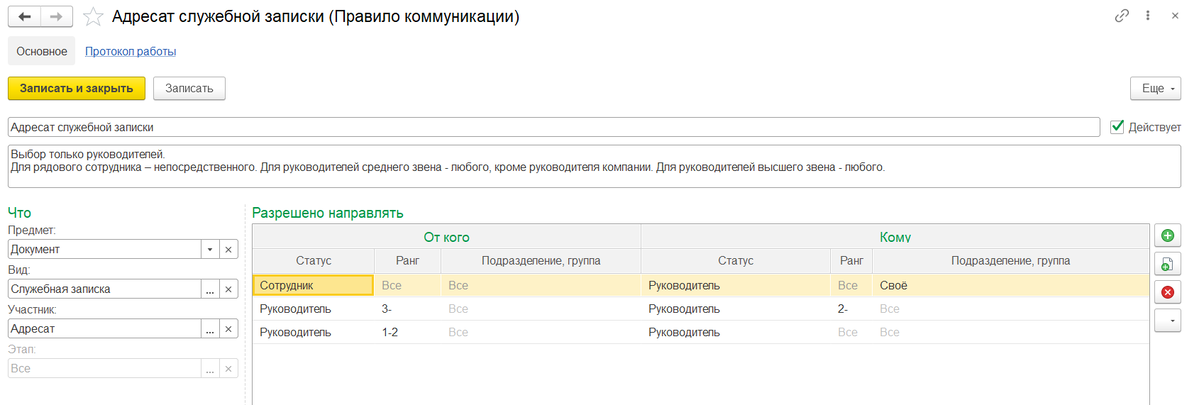This screenshot has height=405, width=1199.
Task: Expand the Предмет dropdown list
Action: (x=210, y=250)
